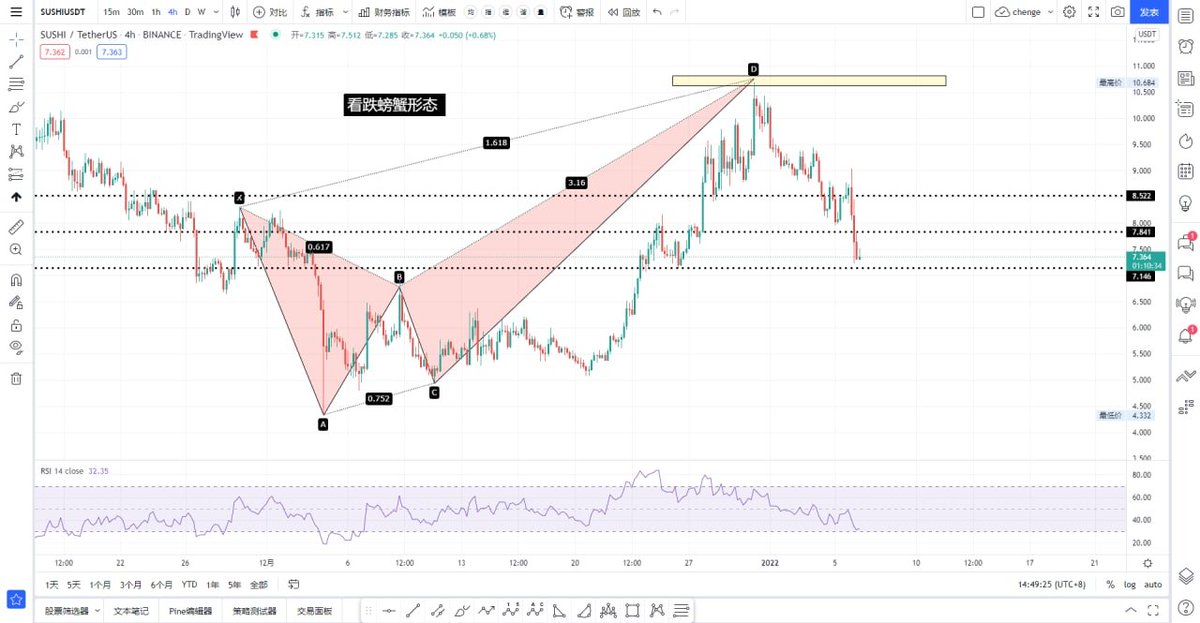Select the trend line drawing tool
The image size is (1200, 623).
(x=16, y=62)
